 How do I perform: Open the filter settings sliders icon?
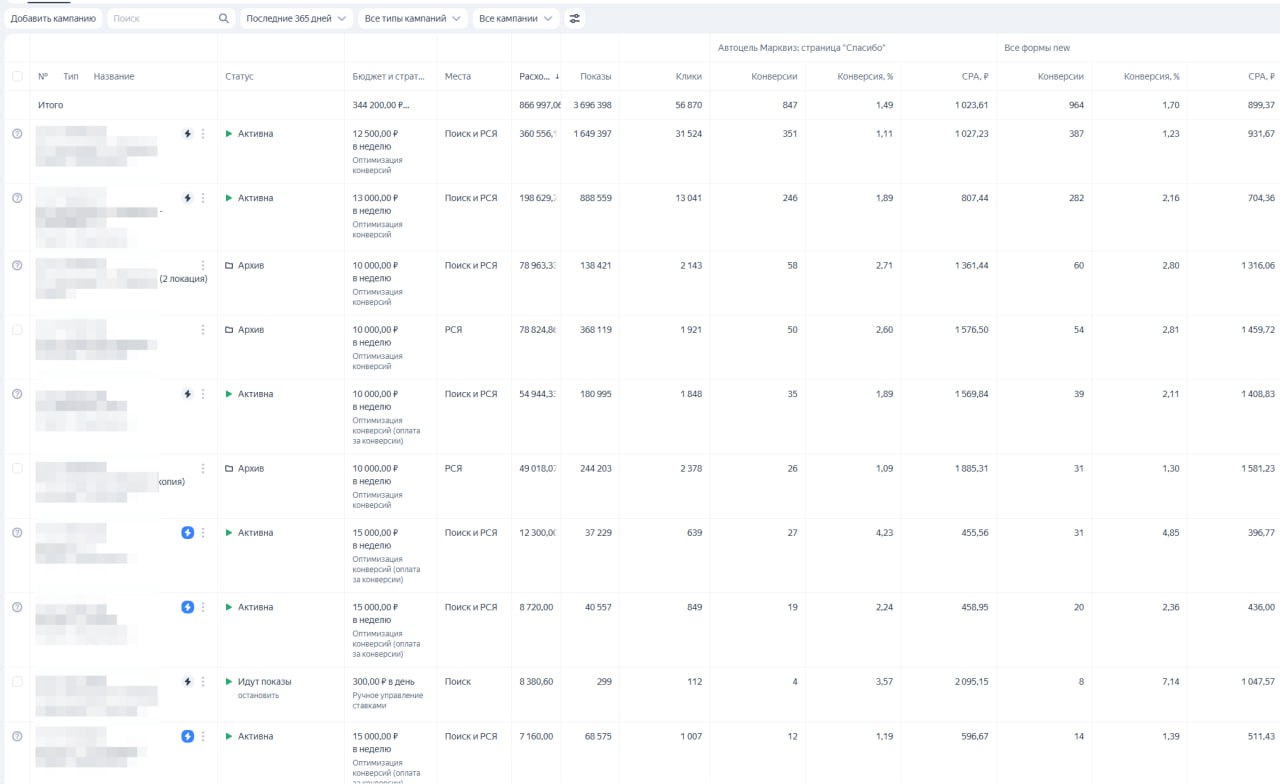tap(574, 18)
